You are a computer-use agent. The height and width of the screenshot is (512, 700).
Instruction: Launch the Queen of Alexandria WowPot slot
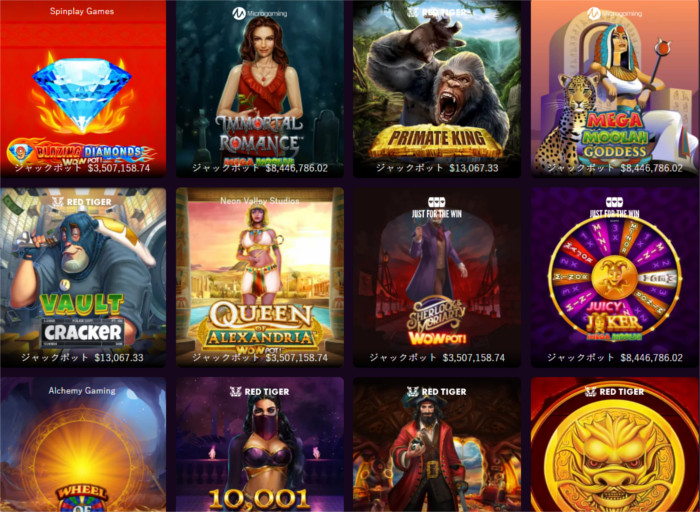260,277
